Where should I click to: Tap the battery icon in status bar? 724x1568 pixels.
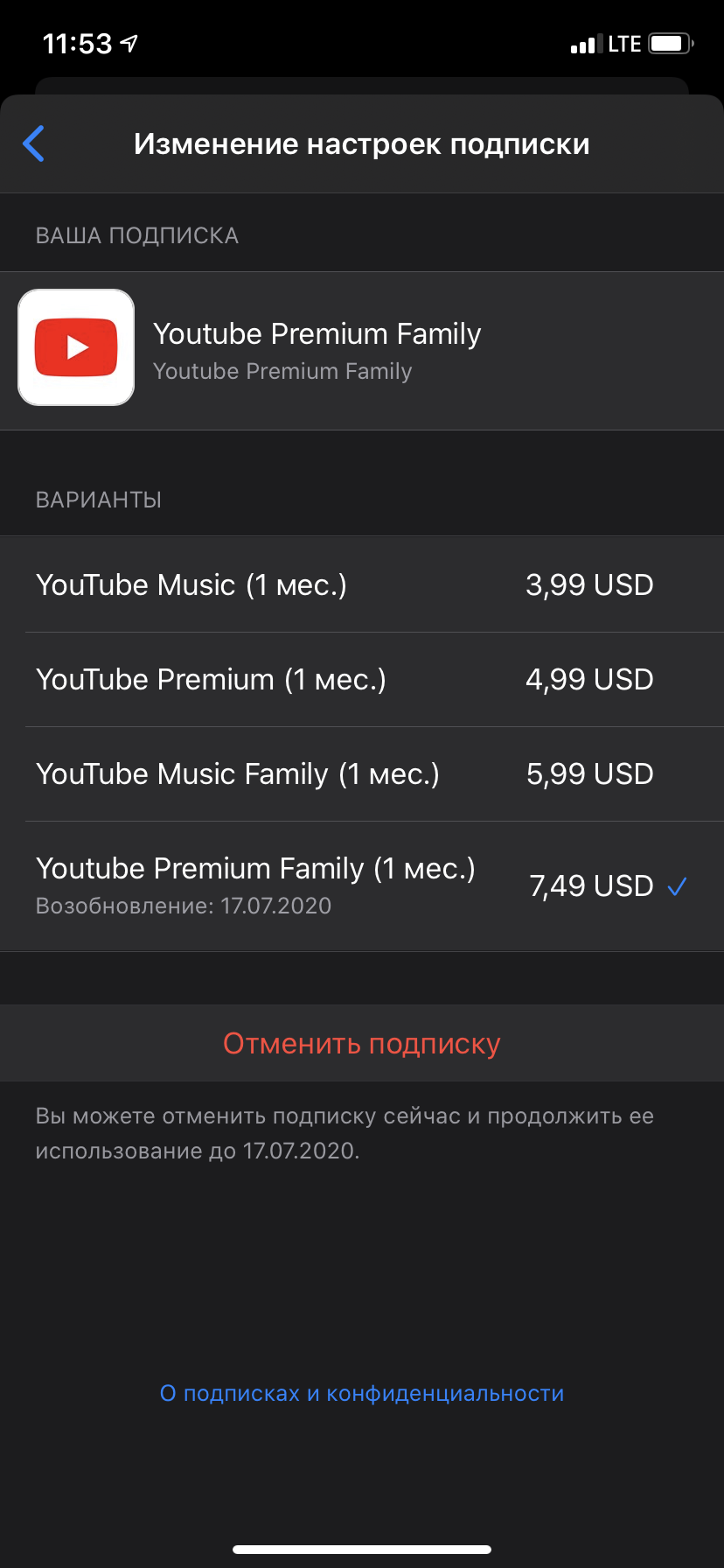pos(671,44)
